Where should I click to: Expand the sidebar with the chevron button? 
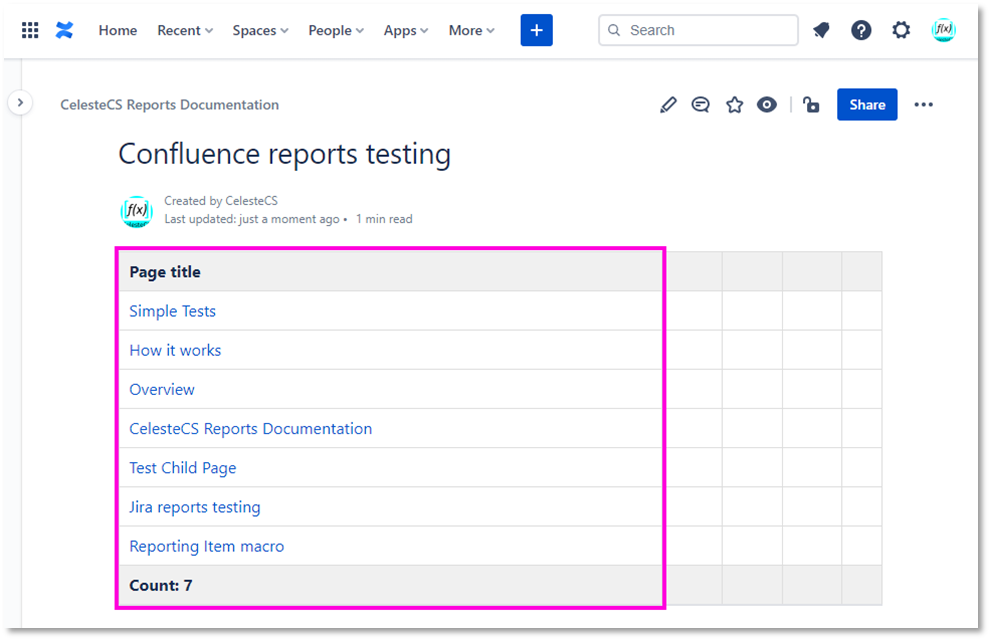[20, 102]
